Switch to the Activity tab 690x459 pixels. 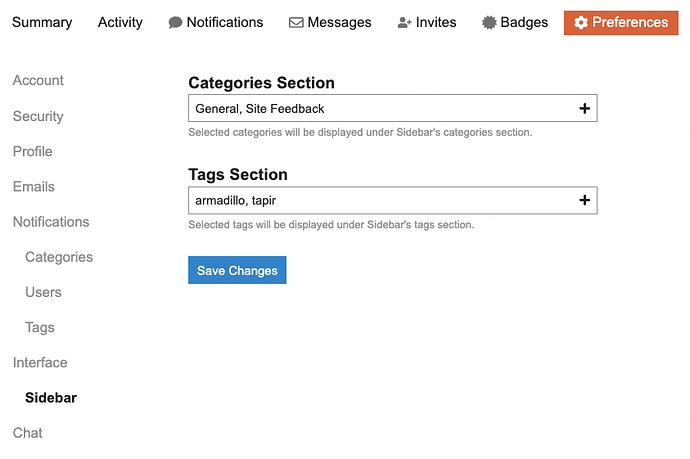tap(120, 22)
